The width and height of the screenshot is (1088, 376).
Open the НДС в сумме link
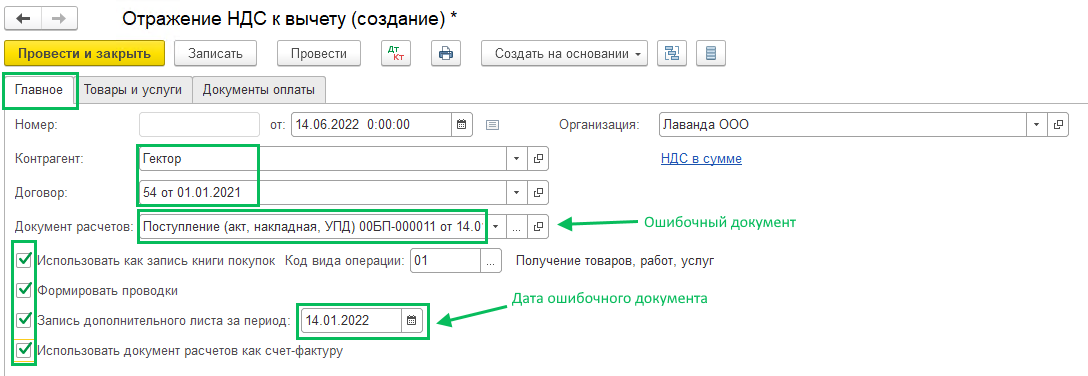point(701,159)
